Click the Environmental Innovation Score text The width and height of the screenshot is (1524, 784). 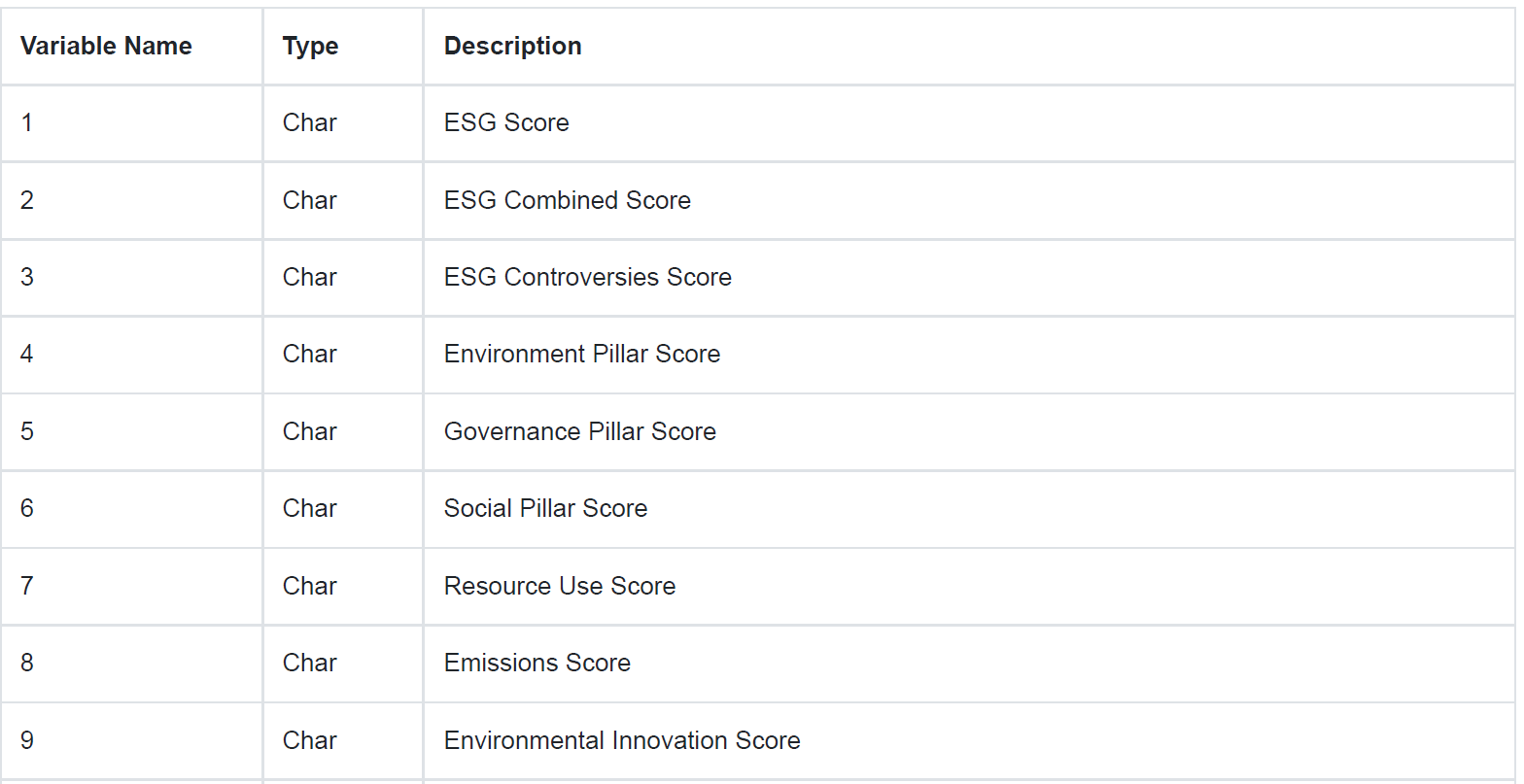pyautogui.click(x=622, y=740)
